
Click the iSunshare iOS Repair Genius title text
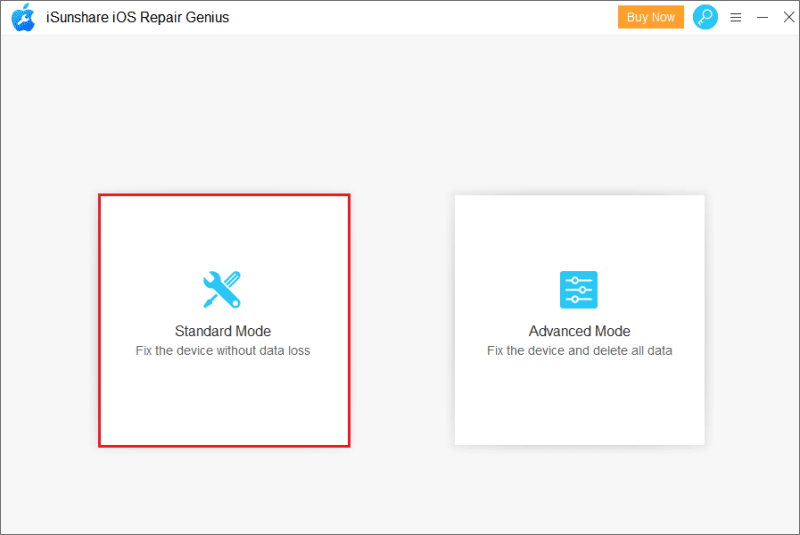(137, 17)
